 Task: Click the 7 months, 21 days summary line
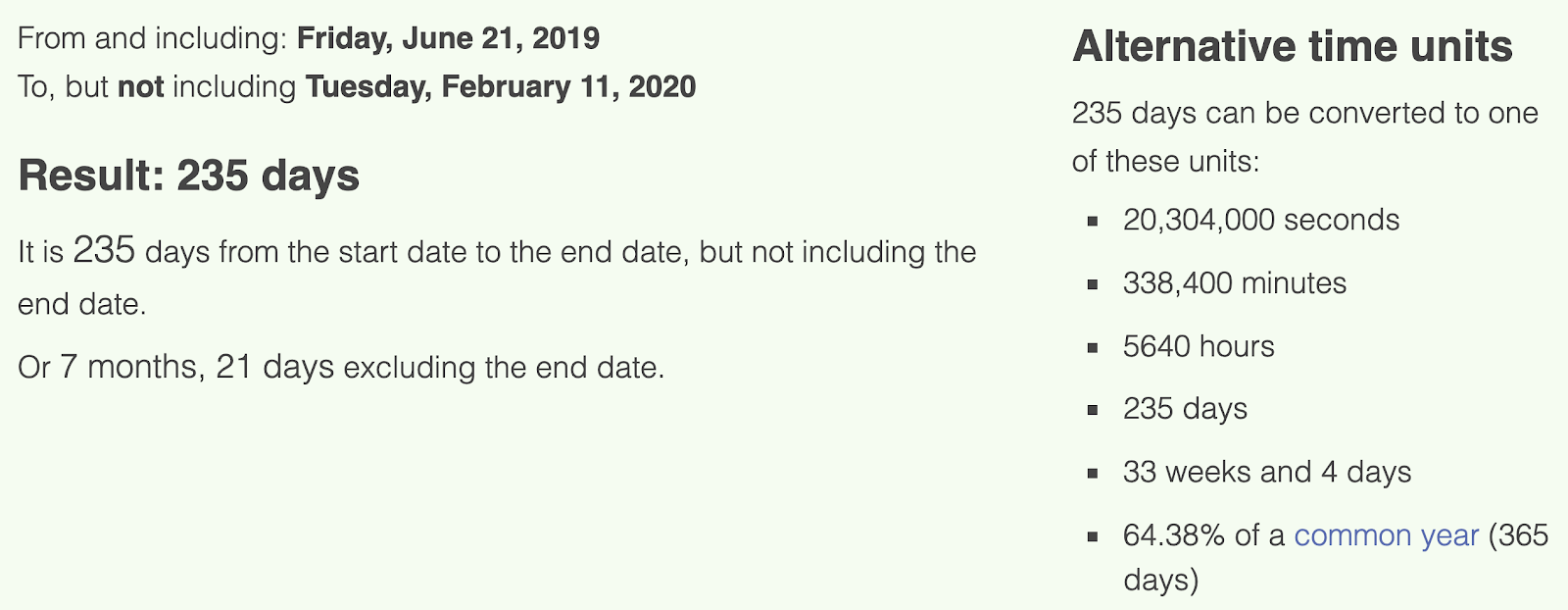pos(341,367)
